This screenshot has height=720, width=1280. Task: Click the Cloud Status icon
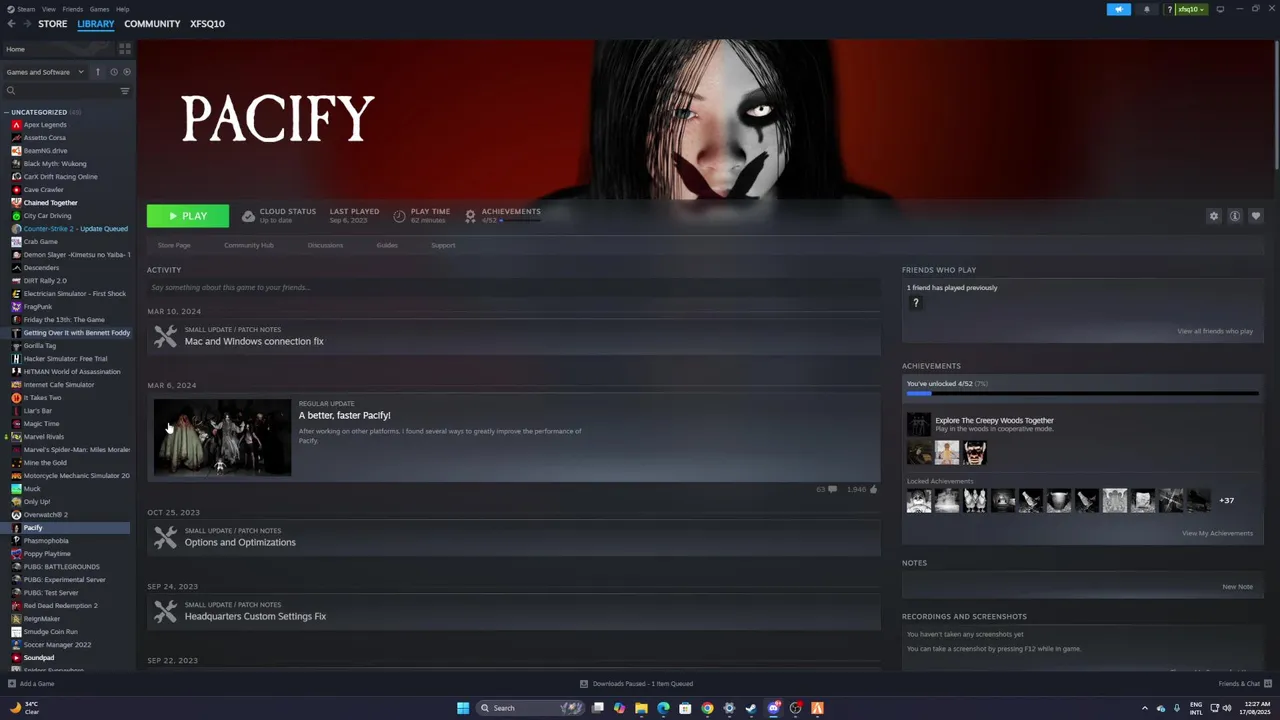click(x=248, y=216)
